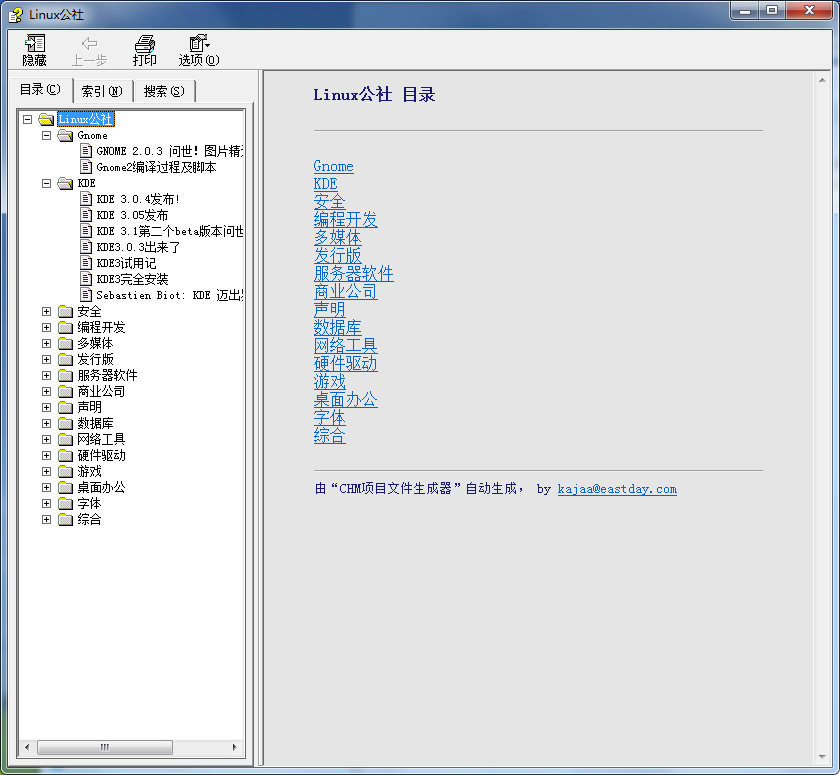Screen dimensions: 840x775
Task: Switch to the 索引 (Index) tab
Action: pos(102,91)
